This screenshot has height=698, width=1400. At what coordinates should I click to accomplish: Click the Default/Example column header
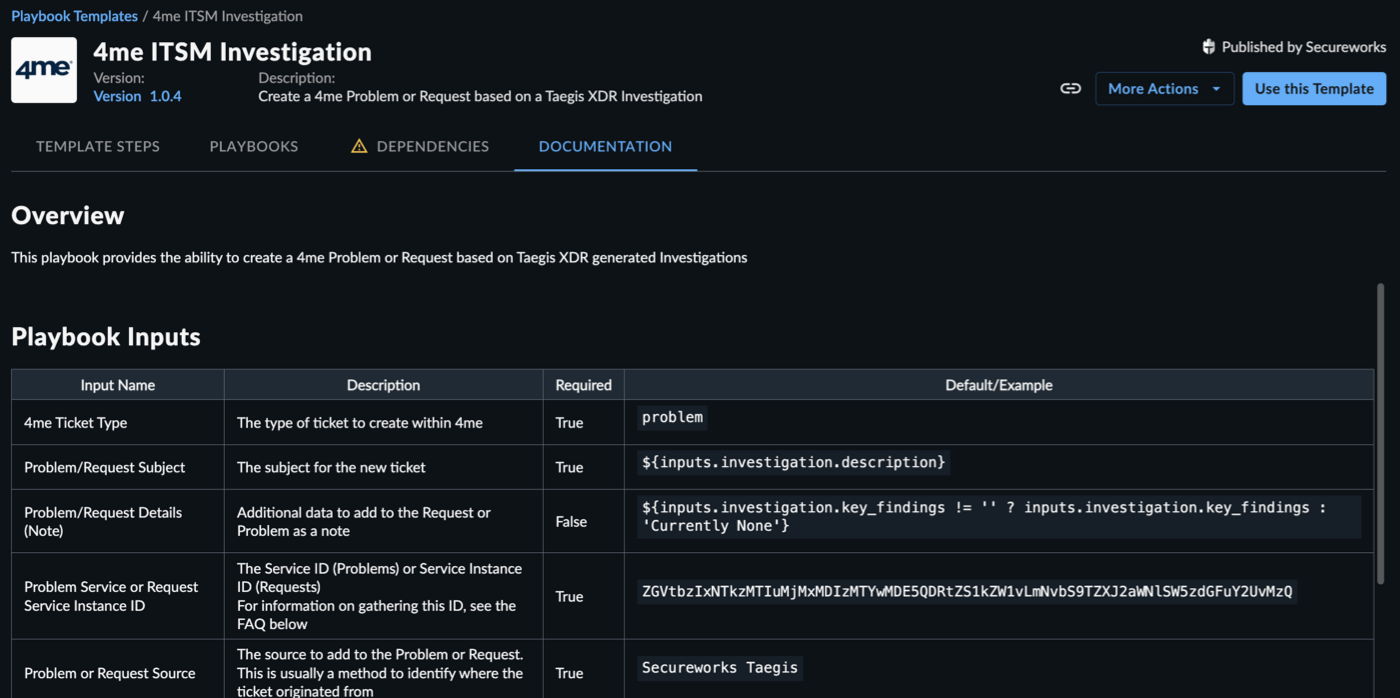(999, 385)
